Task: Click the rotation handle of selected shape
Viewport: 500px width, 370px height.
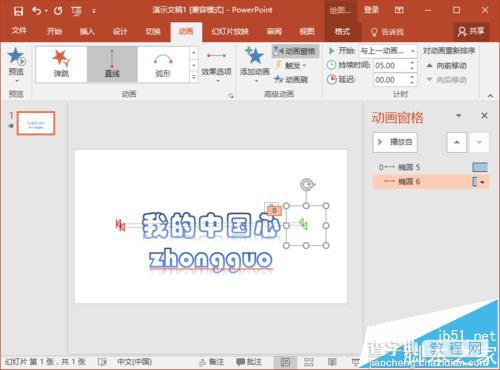Action: coord(307,185)
